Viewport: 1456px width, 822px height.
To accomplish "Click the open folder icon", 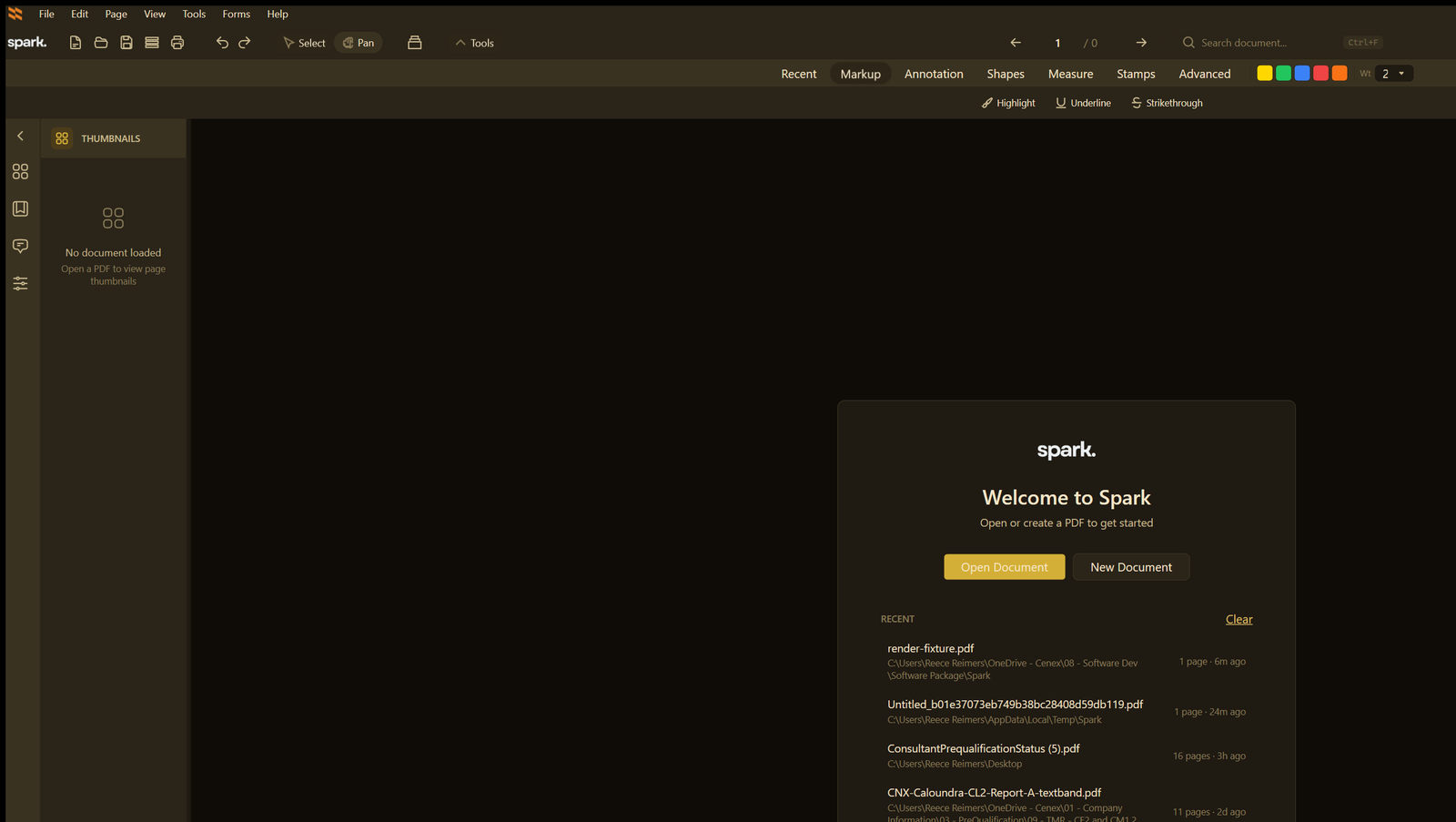I will coord(101,43).
